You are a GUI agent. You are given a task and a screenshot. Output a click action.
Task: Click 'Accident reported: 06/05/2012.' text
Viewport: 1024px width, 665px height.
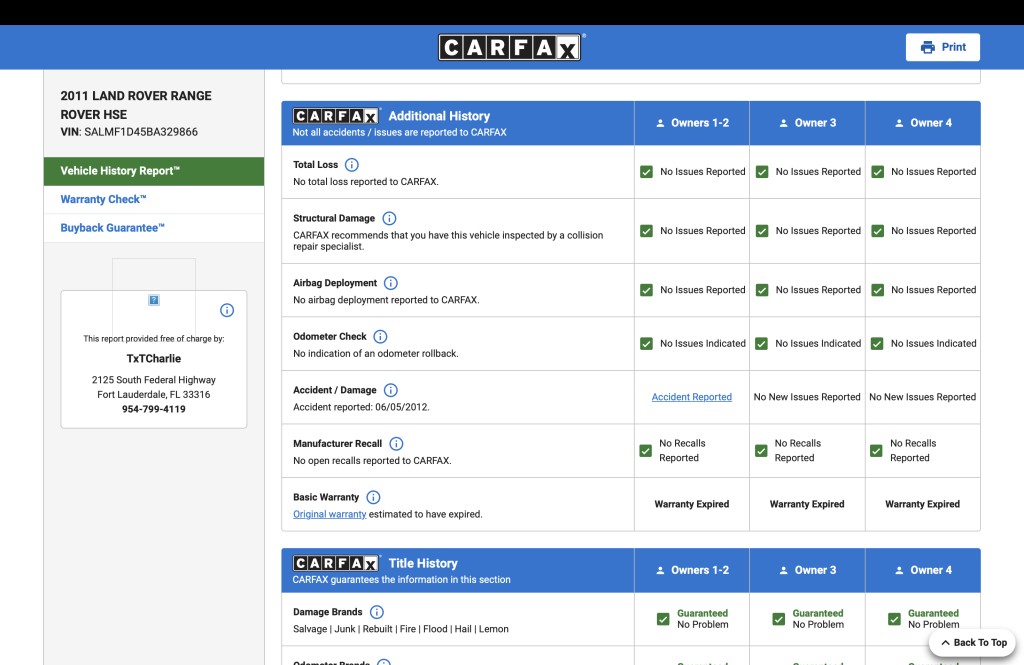coord(361,407)
